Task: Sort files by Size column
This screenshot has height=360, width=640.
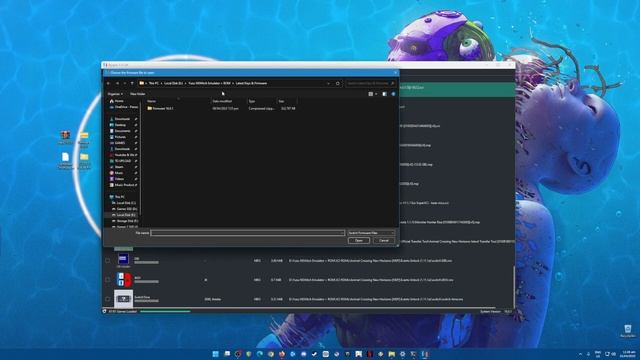Action: (x=281, y=101)
